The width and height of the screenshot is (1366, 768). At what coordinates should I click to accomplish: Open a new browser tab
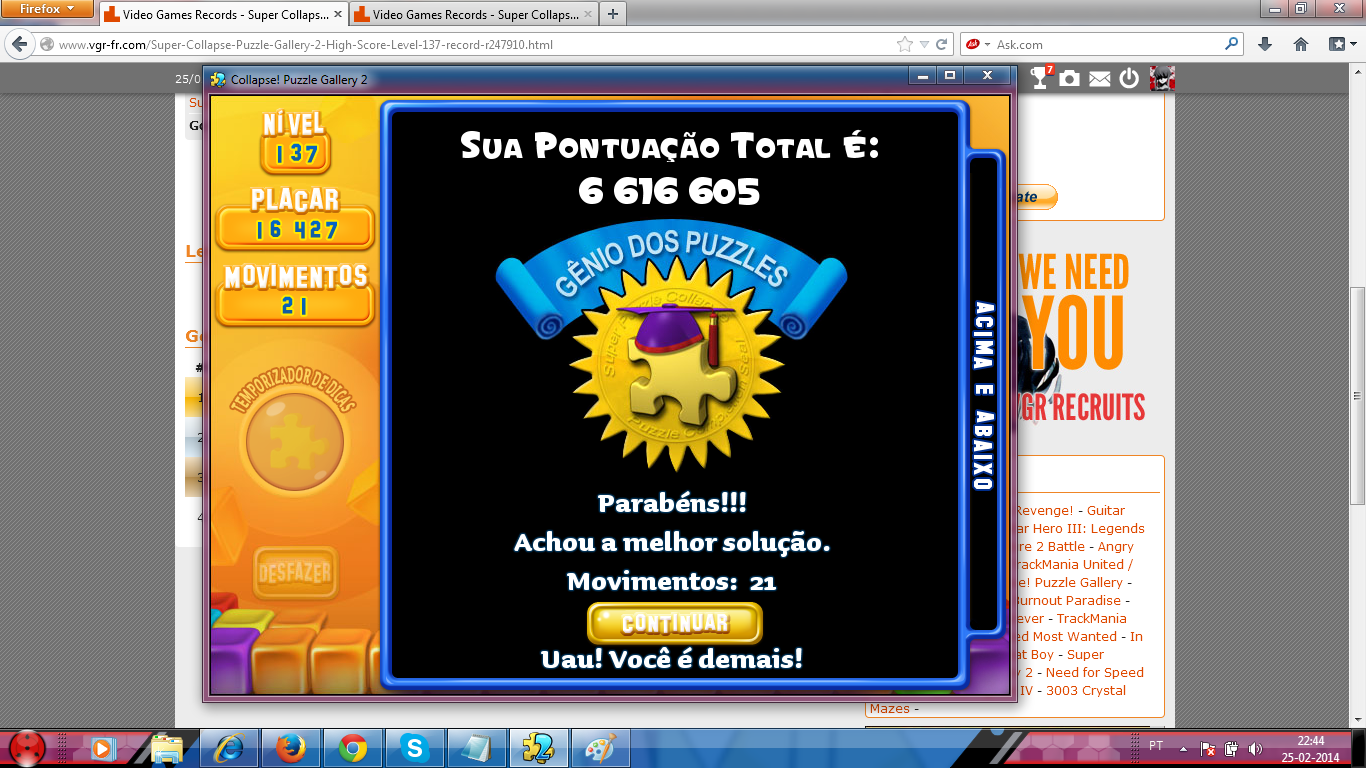(612, 14)
